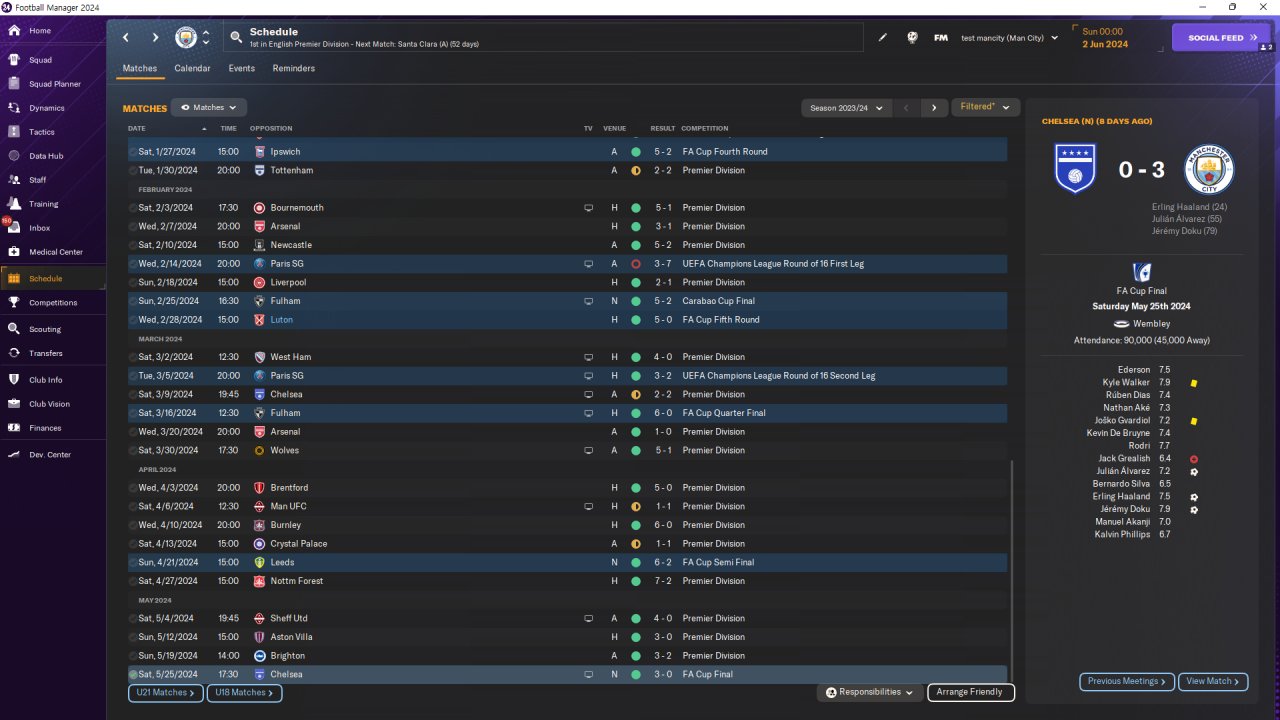
Task: Open Scouting magnifier icon in sidebar
Action: [x=14, y=329]
